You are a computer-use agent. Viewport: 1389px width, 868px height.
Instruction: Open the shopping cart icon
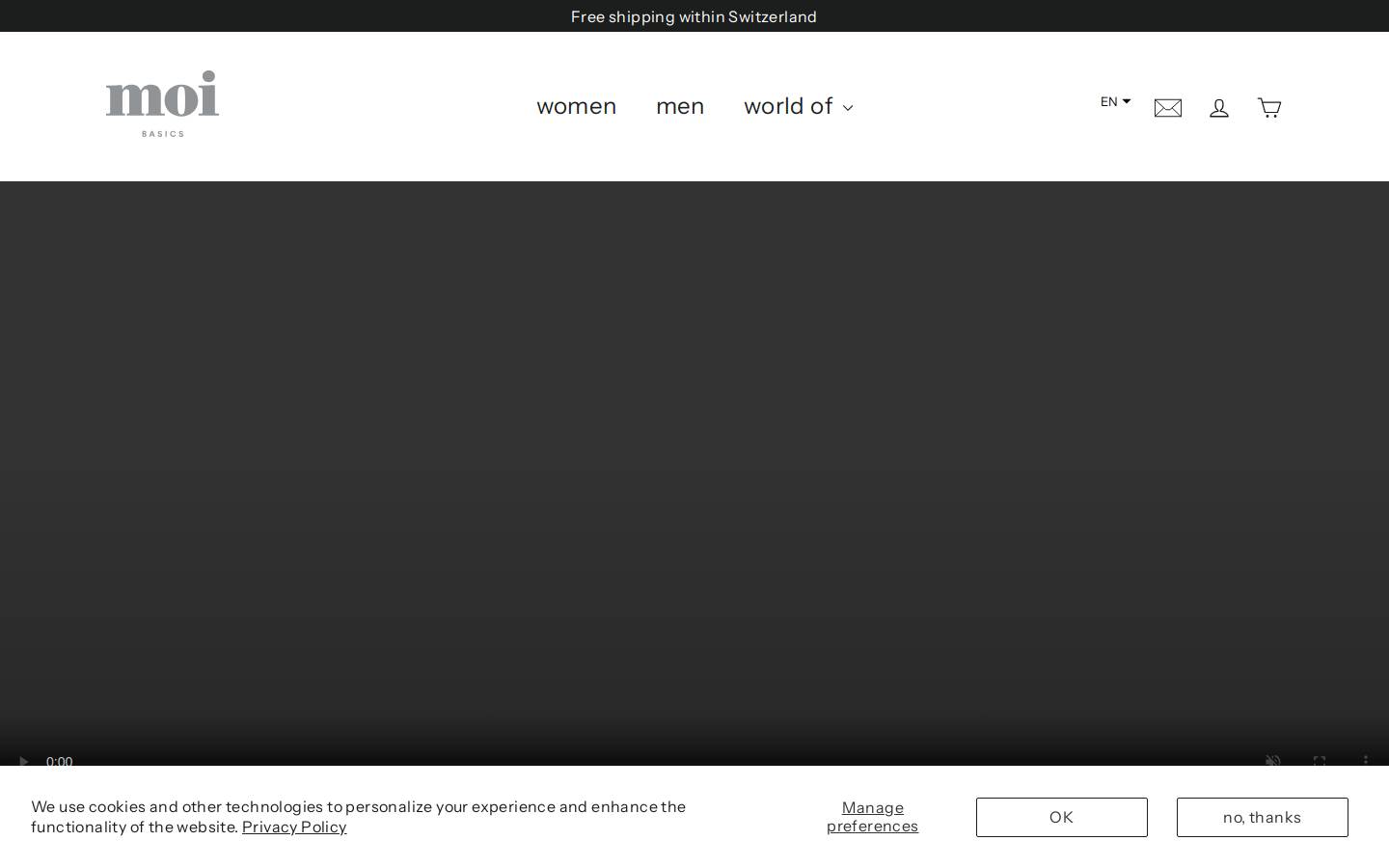[1269, 108]
